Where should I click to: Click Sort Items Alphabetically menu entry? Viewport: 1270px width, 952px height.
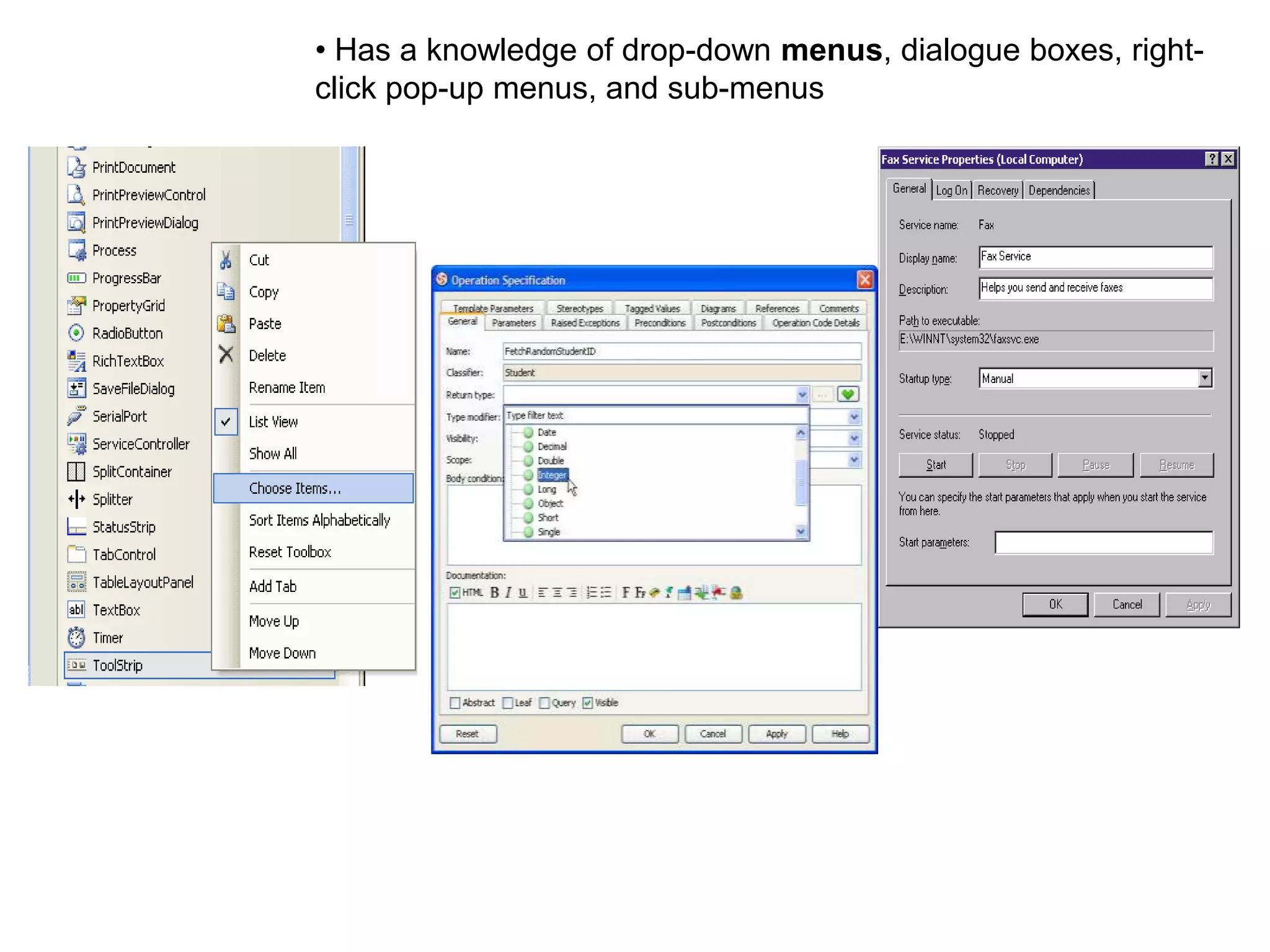pyautogui.click(x=319, y=520)
